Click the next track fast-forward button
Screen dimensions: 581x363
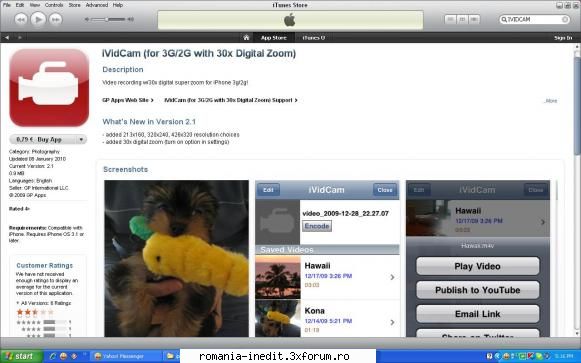click(56, 19)
